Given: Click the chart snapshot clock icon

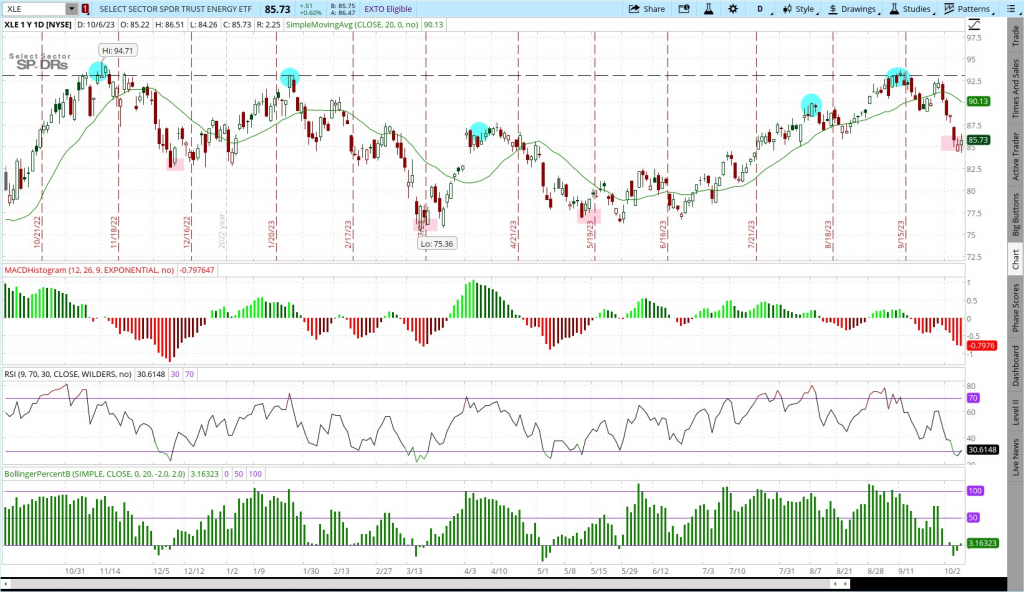Looking at the screenshot, I should (x=684, y=9).
